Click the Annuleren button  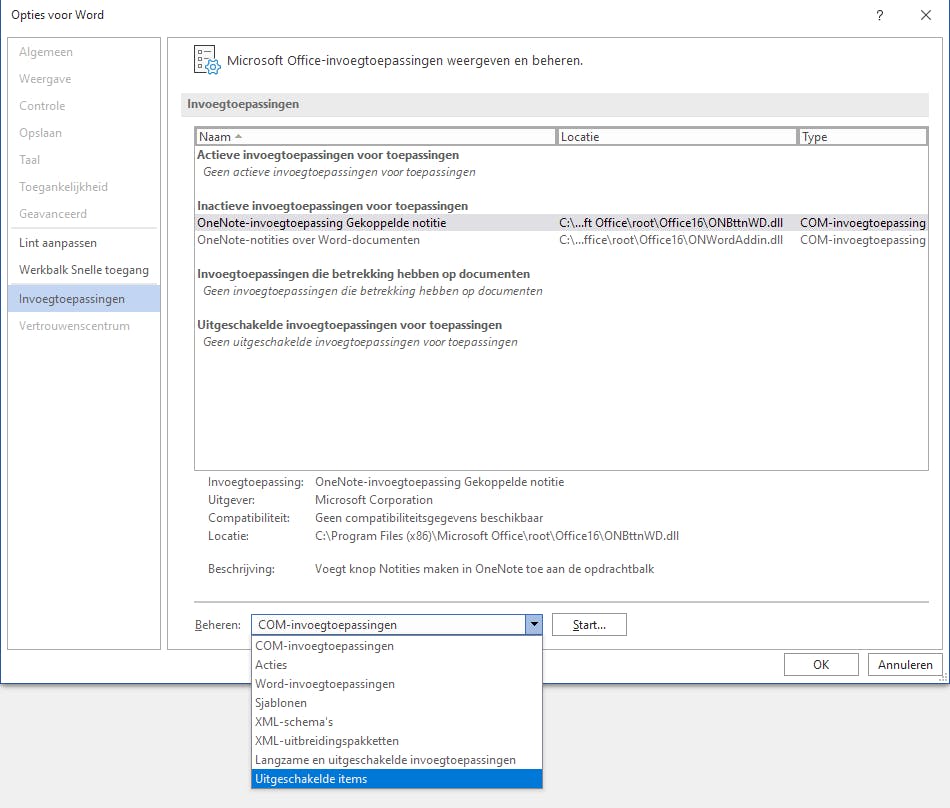905,664
